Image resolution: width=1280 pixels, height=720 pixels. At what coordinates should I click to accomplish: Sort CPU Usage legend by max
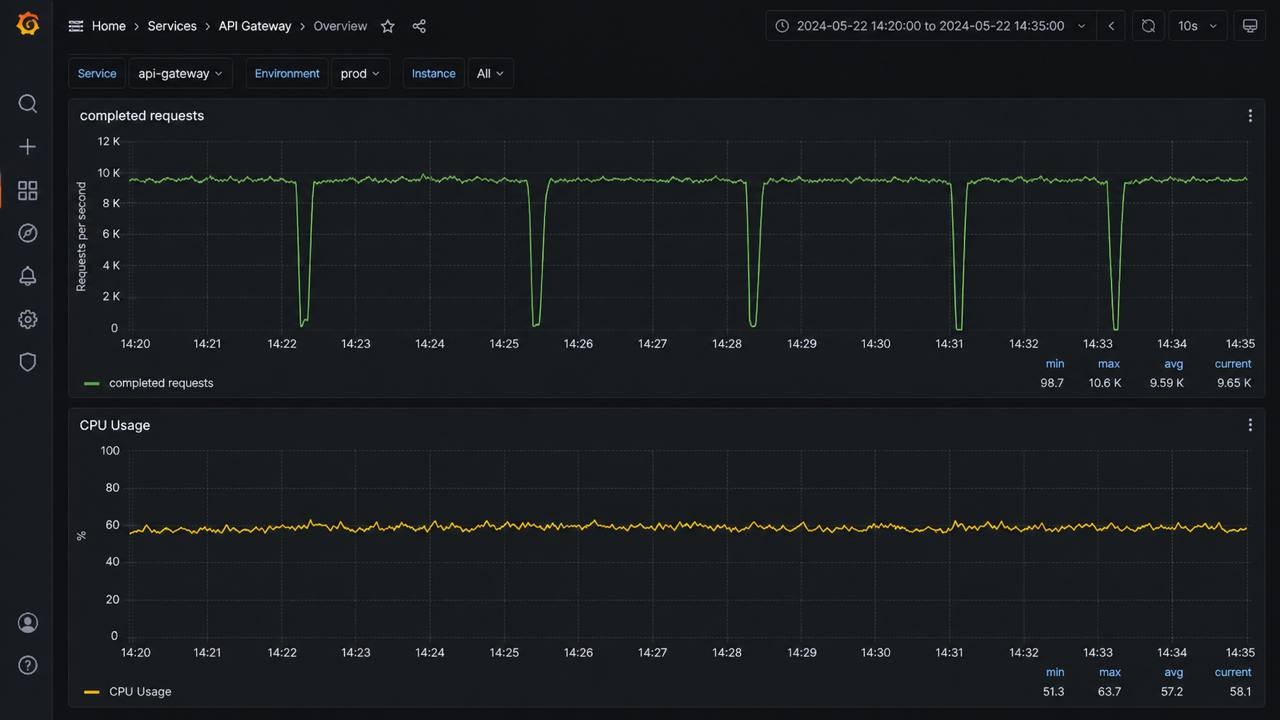point(1109,673)
